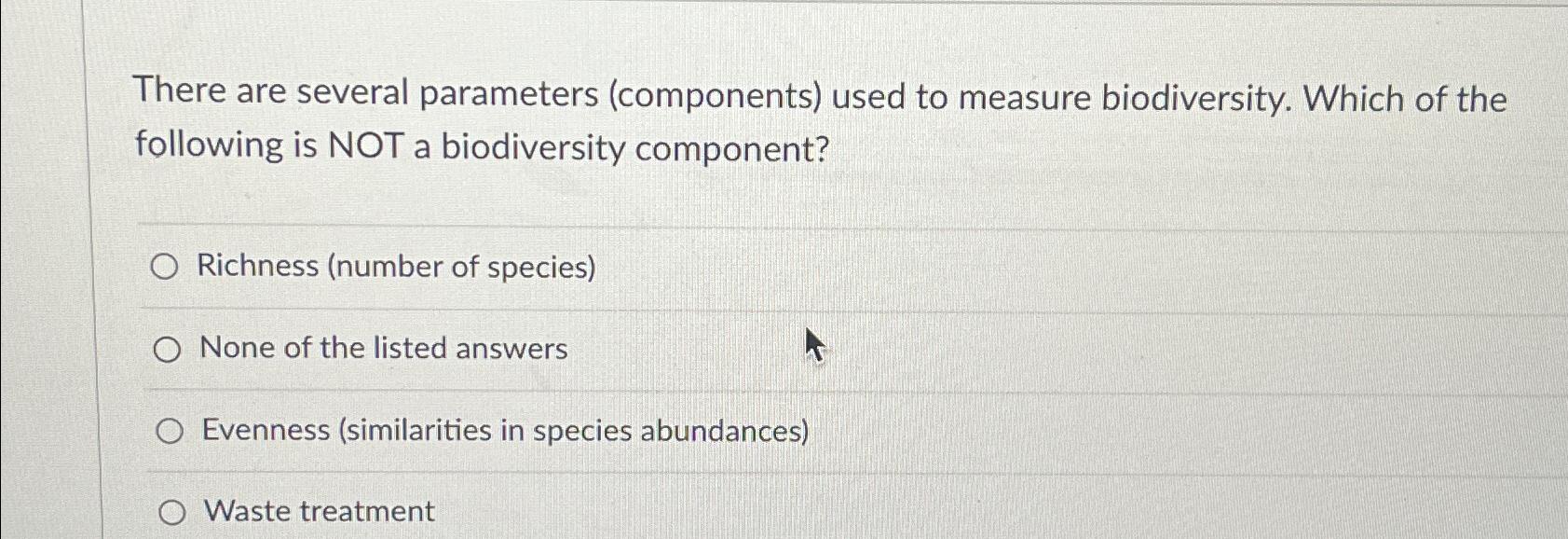This screenshot has height=539, width=1568.
Task: Click the word biodiversity in the question
Action: (x=1193, y=96)
